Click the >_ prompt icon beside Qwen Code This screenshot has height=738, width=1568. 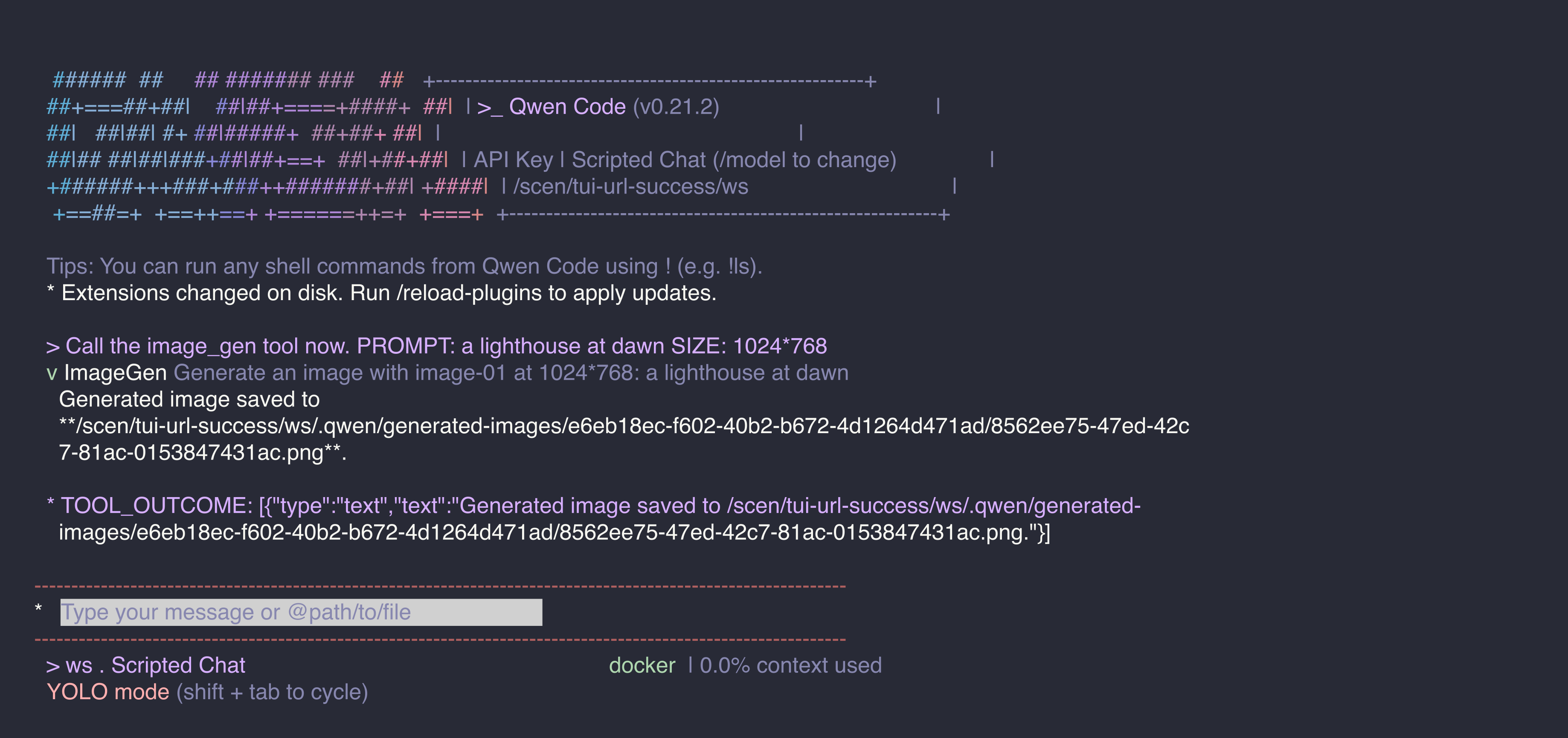click(x=489, y=107)
